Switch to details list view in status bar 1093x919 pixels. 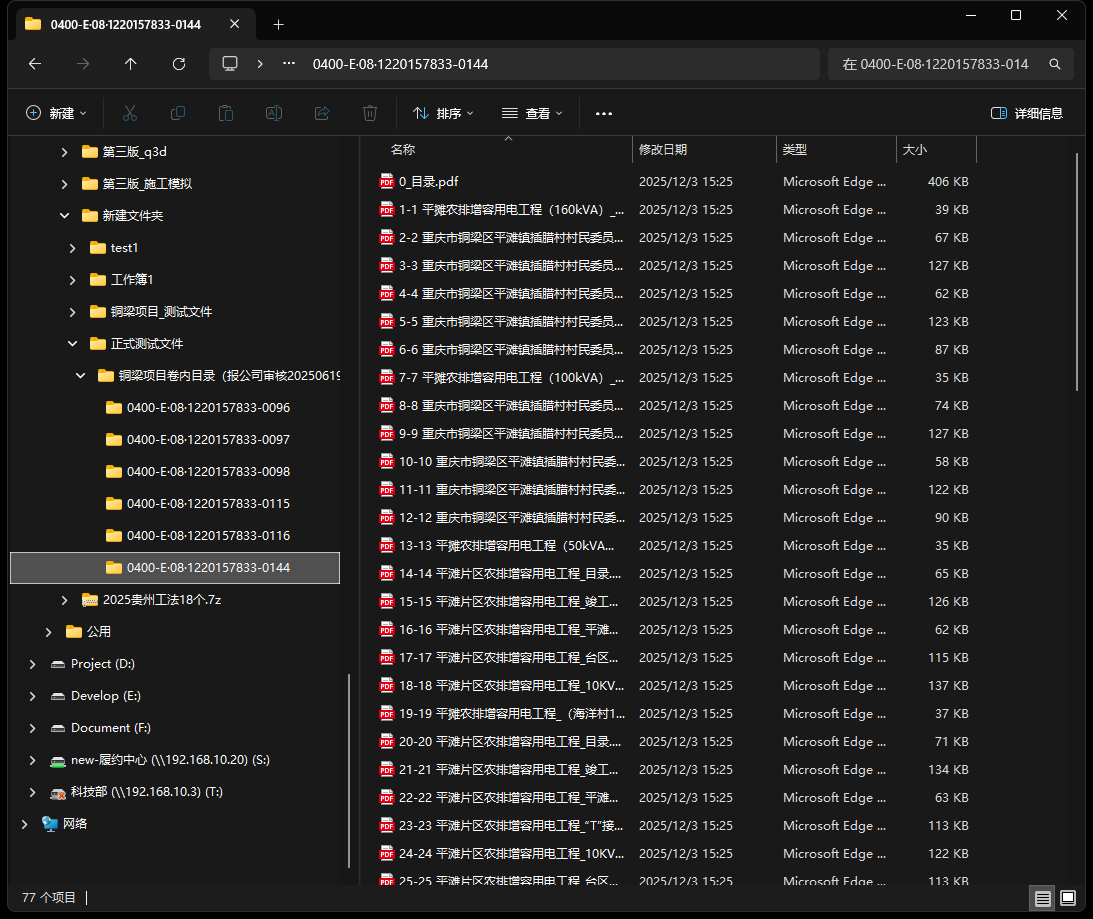pos(1043,898)
